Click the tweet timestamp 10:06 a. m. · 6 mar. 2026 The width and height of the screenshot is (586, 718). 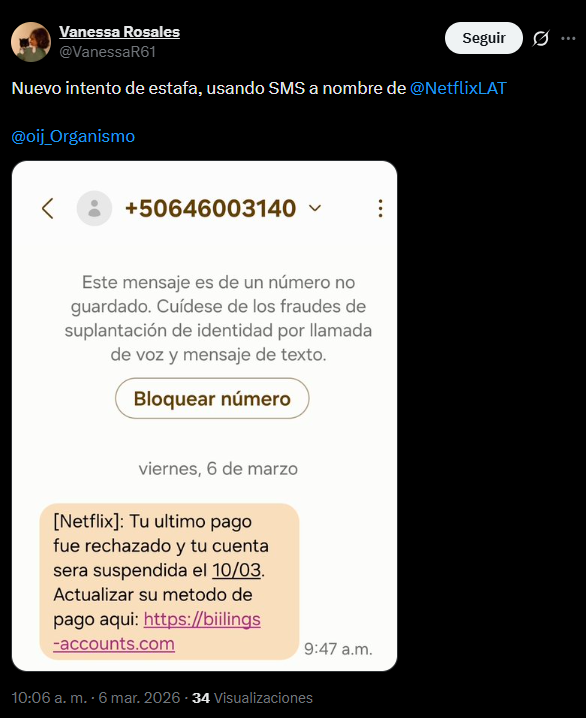(96, 698)
